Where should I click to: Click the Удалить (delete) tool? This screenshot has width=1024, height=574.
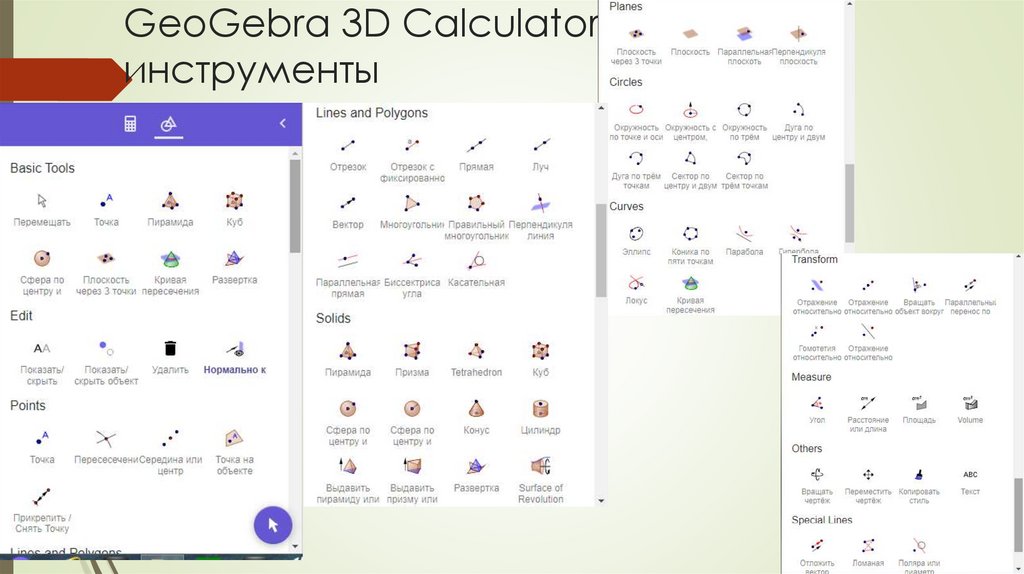point(170,357)
